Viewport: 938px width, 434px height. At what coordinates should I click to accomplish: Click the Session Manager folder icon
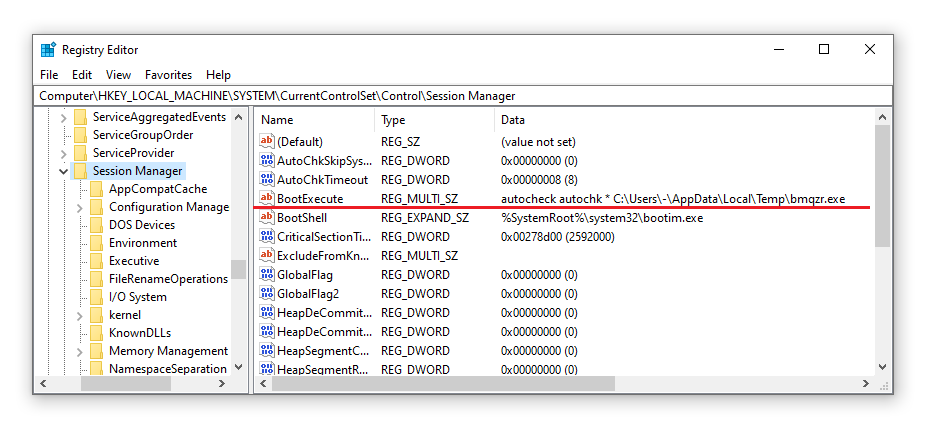point(80,171)
